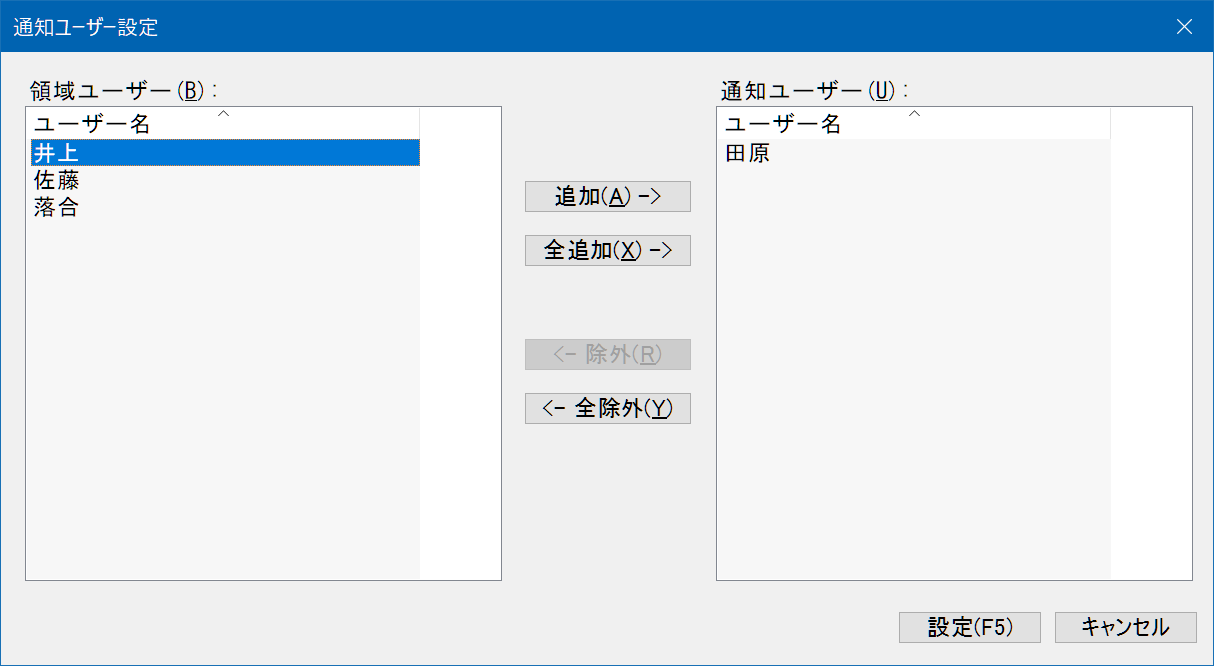The height and width of the screenshot is (666, 1214).
Task: Click the empty area below 落合 in the left list
Action: click(x=225, y=400)
